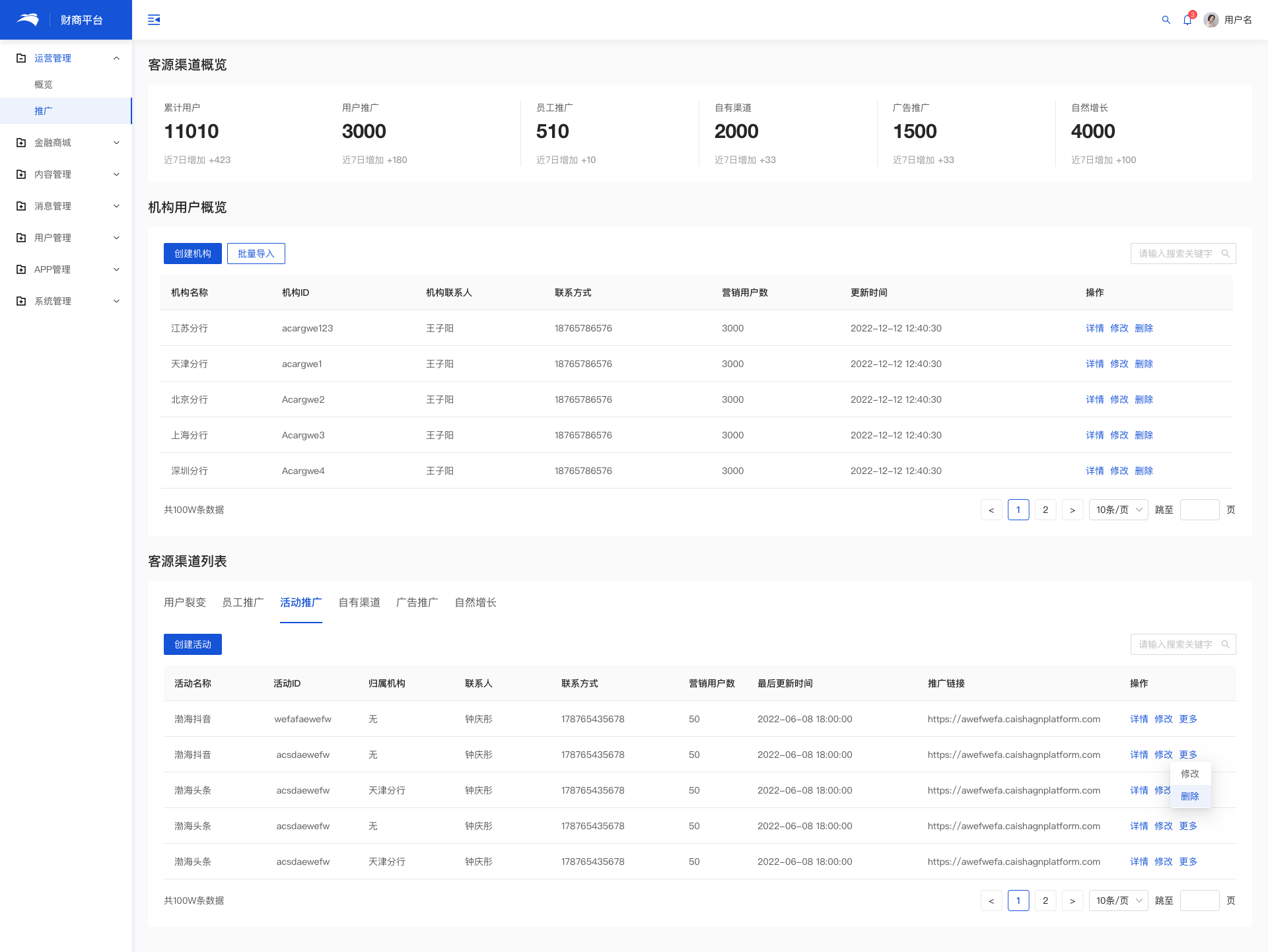Go to previous page in 活动 table

tap(991, 901)
